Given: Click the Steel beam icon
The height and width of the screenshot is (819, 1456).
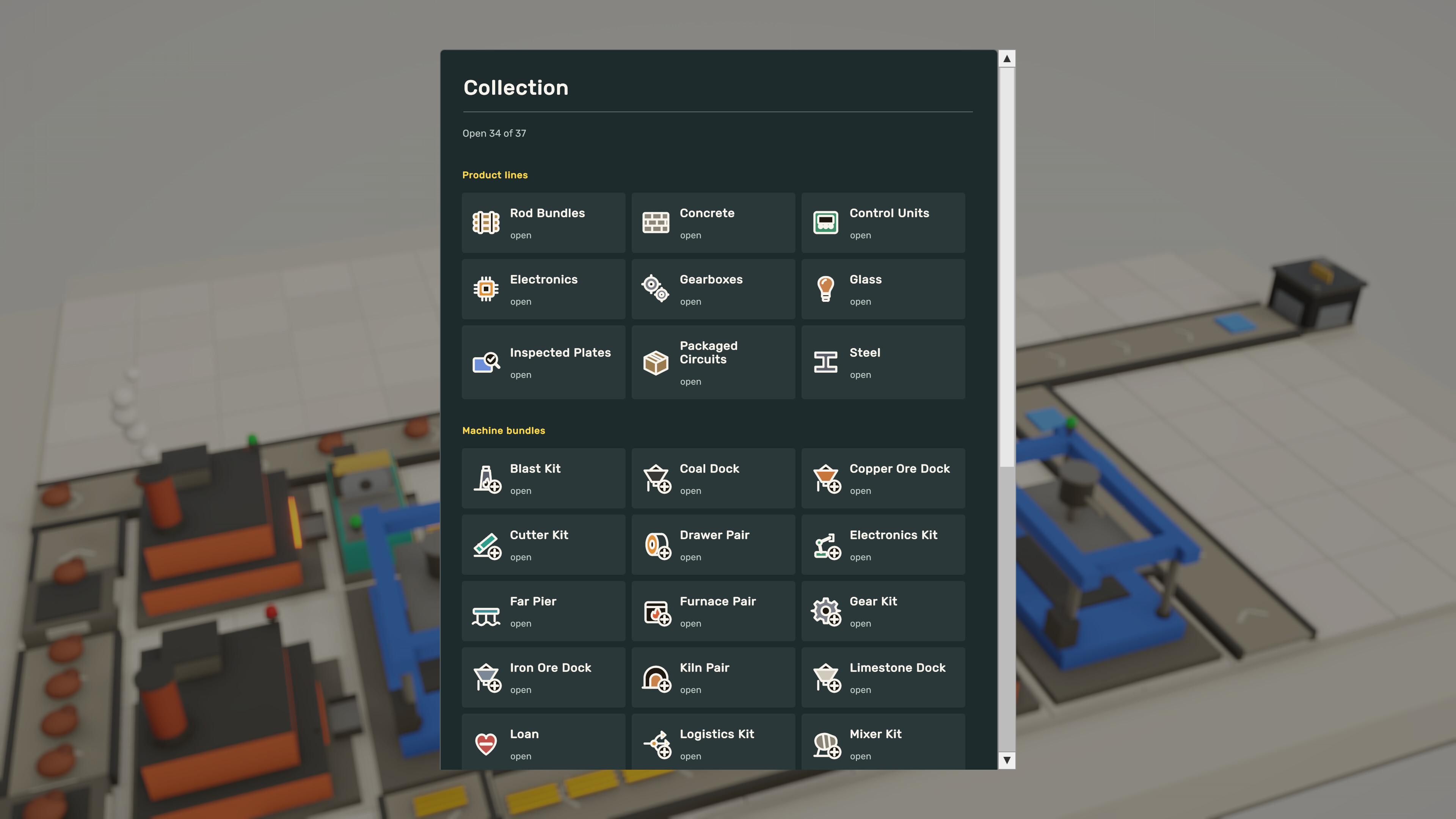Looking at the screenshot, I should point(826,362).
